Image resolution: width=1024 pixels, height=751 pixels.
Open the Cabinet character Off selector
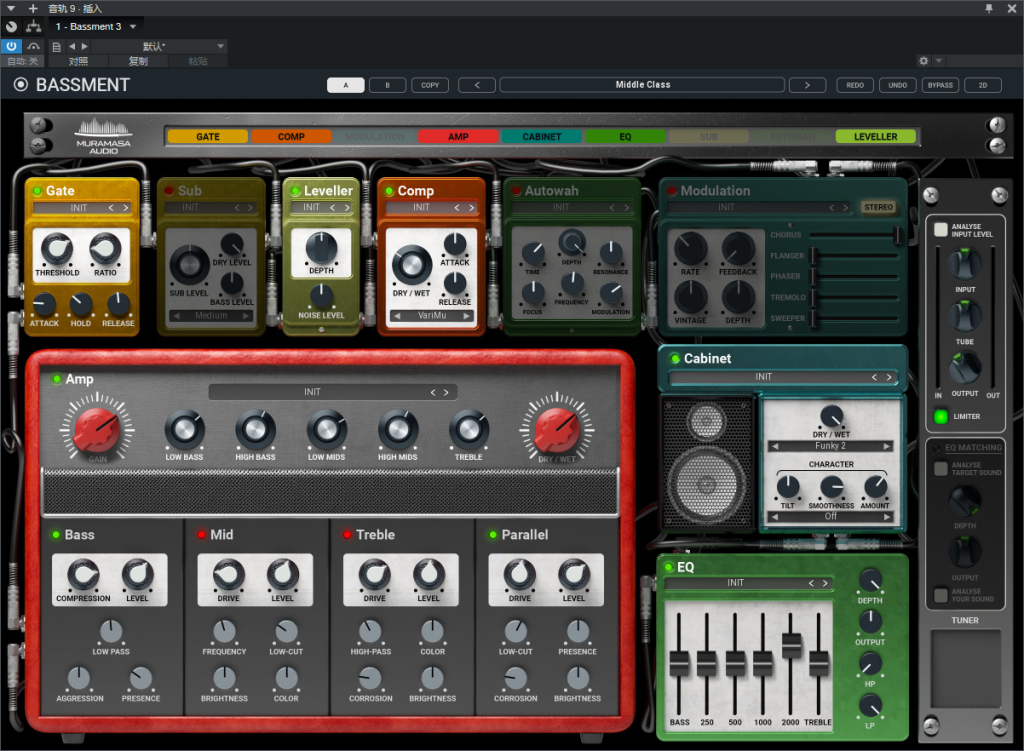click(831, 516)
